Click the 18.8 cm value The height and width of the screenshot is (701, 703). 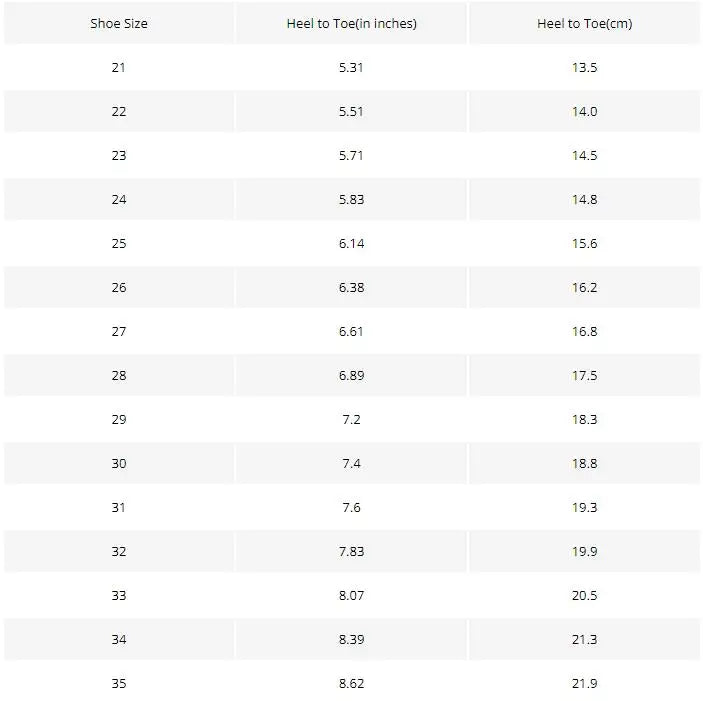pyautogui.click(x=584, y=464)
